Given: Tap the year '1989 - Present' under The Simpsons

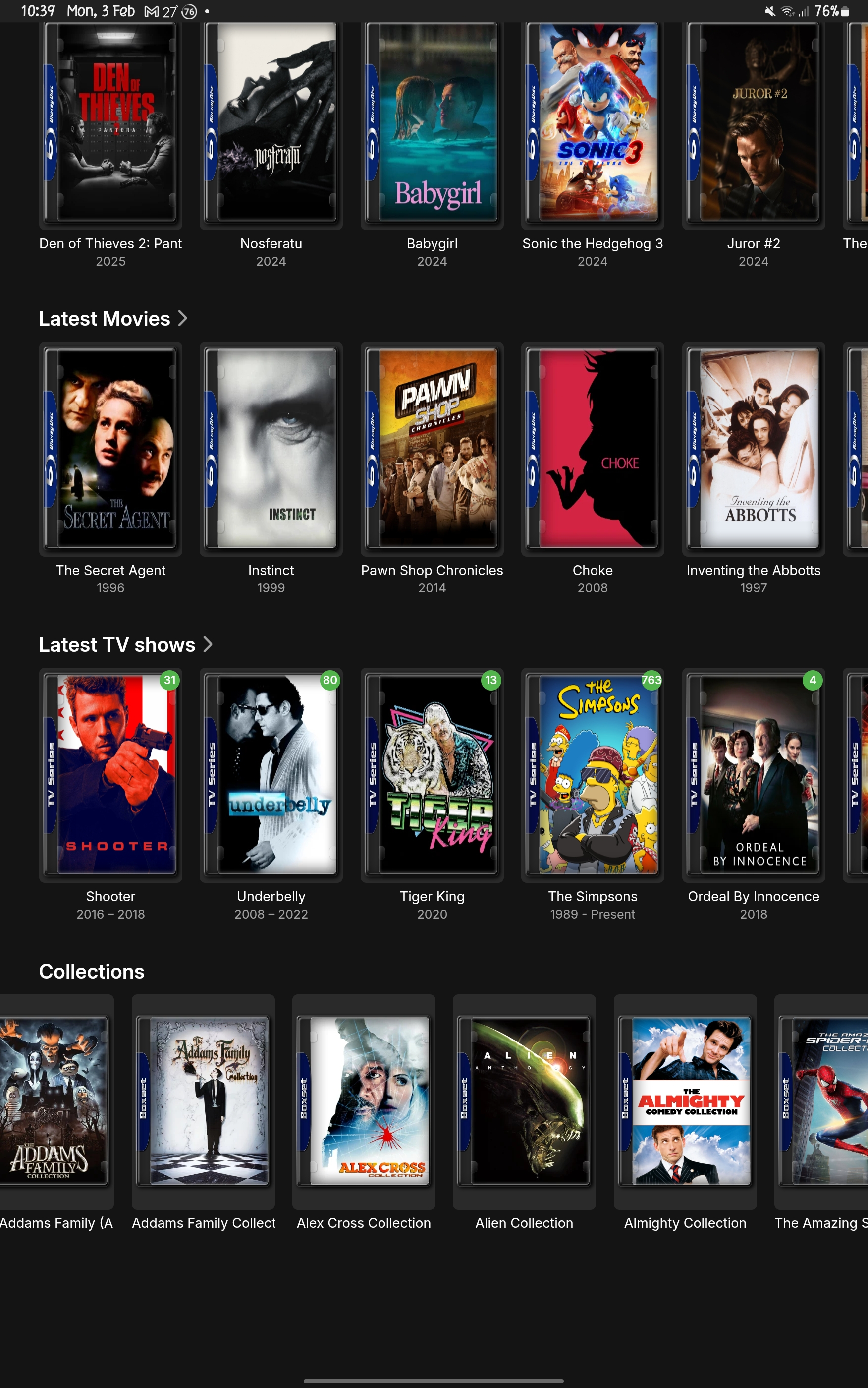Looking at the screenshot, I should click(x=593, y=914).
